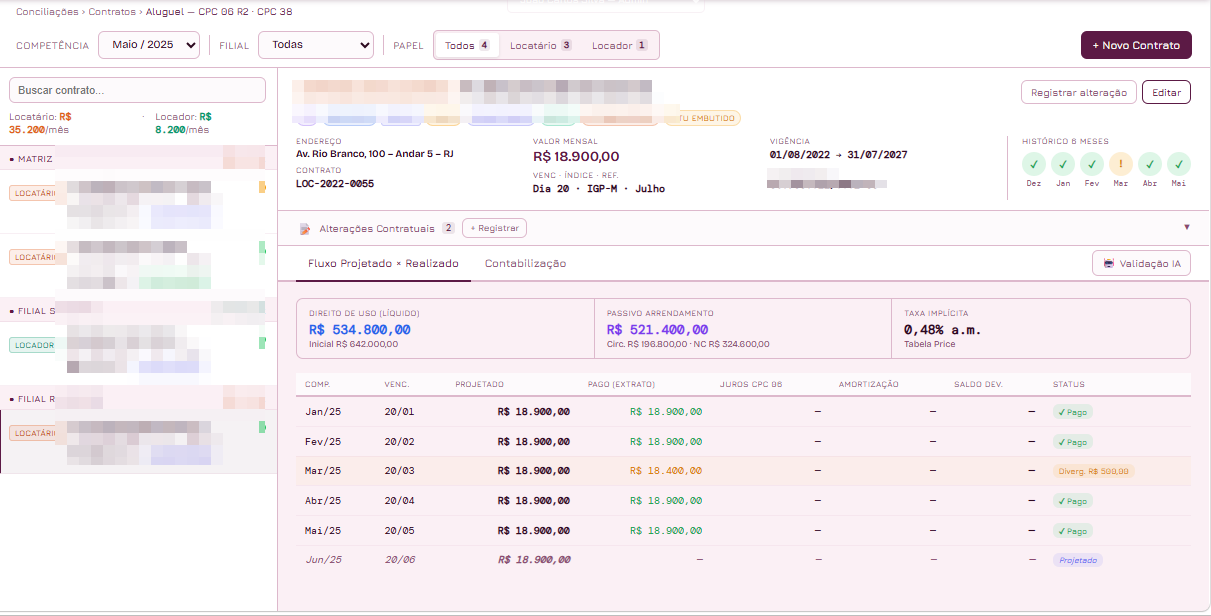The width and height of the screenshot is (1211, 616).
Task: Click the Mai history check icon
Action: [x=1179, y=164]
